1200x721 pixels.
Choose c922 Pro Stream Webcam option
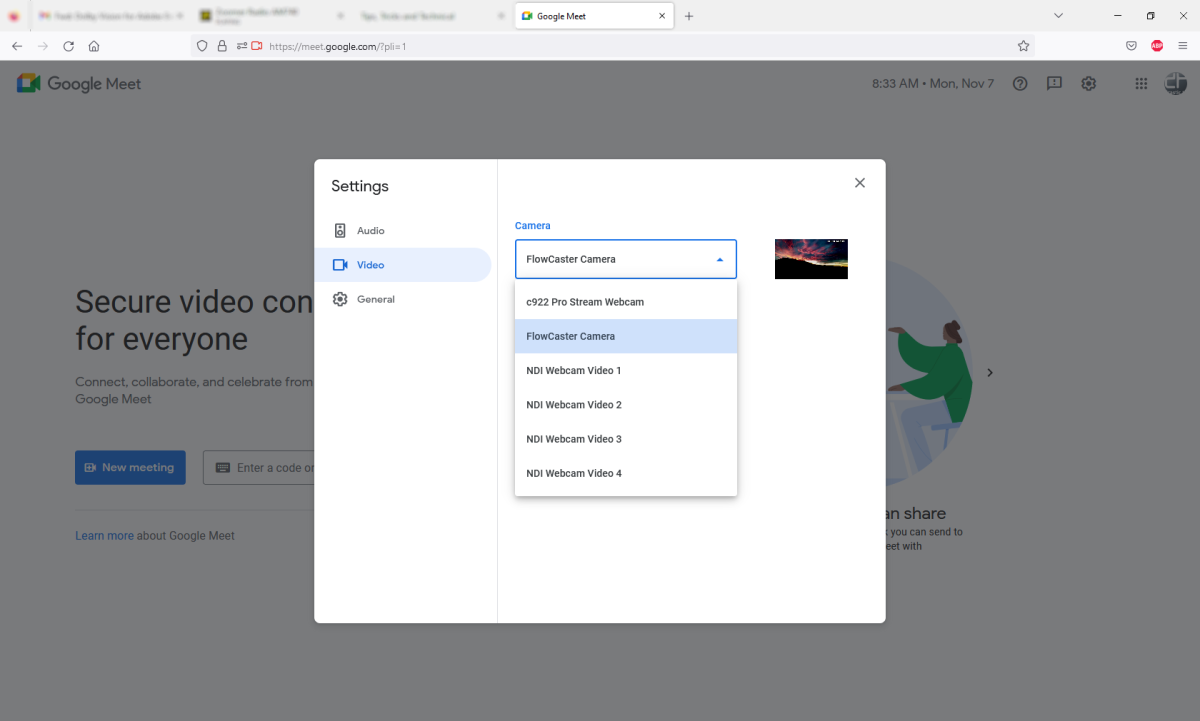point(626,302)
